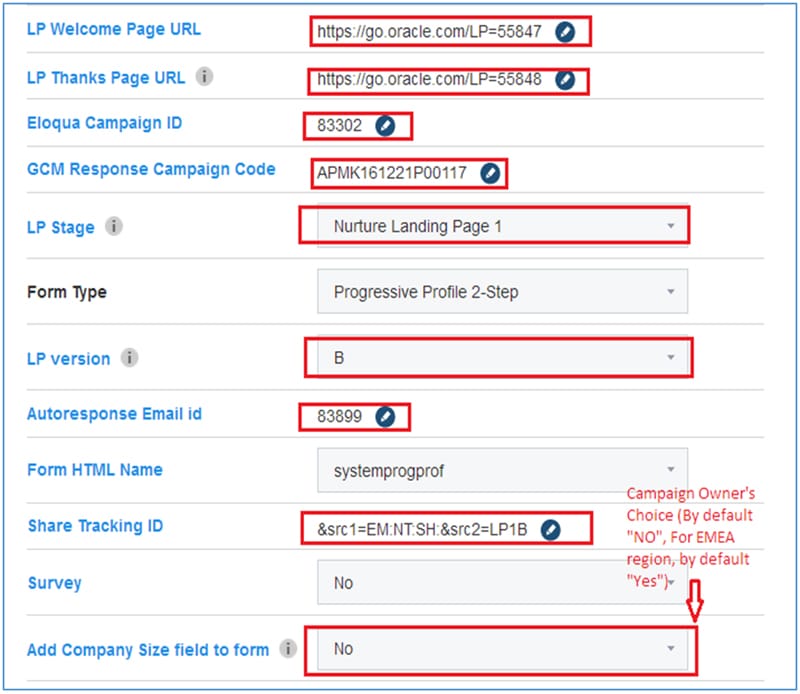Click the LP version info icon
This screenshot has width=800, height=694.
tap(130, 358)
